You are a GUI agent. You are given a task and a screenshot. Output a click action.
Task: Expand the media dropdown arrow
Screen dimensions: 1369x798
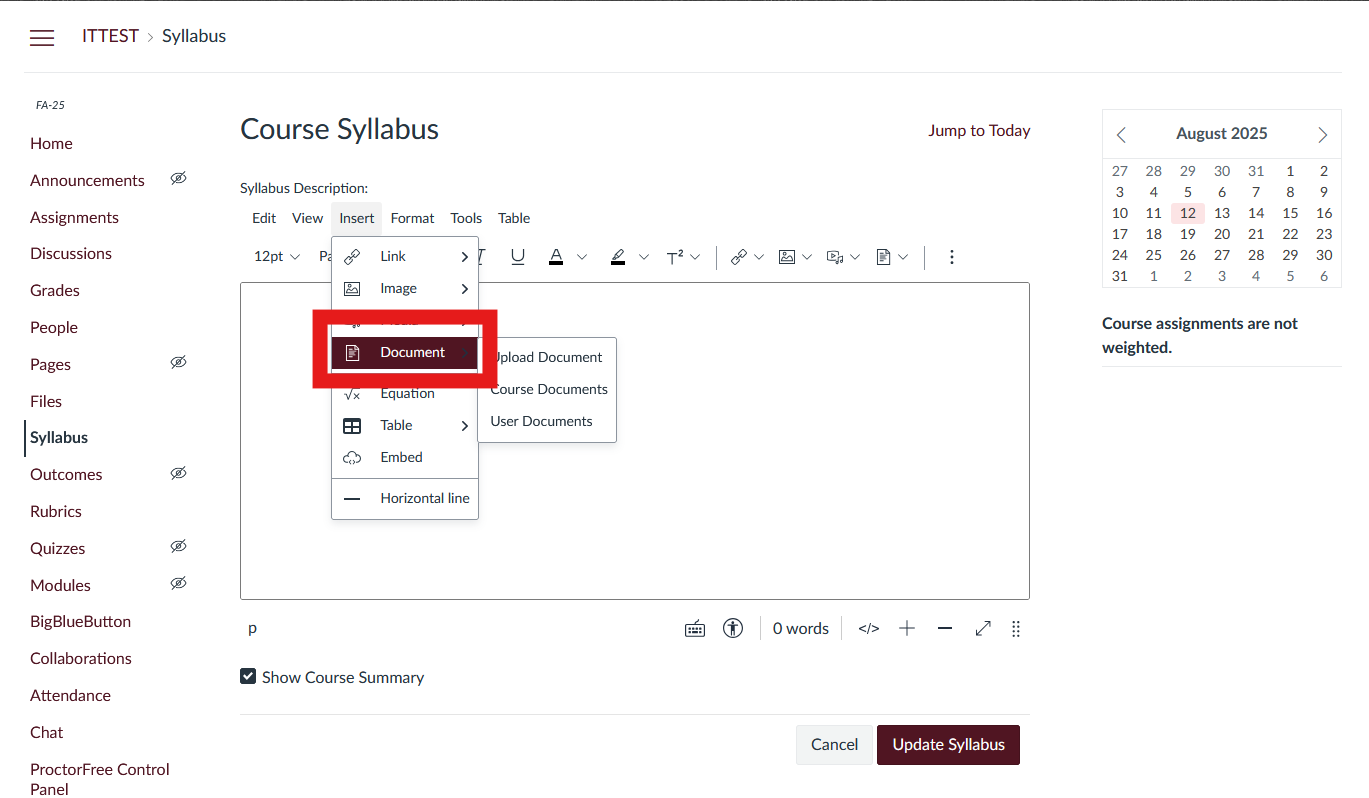[x=855, y=257]
